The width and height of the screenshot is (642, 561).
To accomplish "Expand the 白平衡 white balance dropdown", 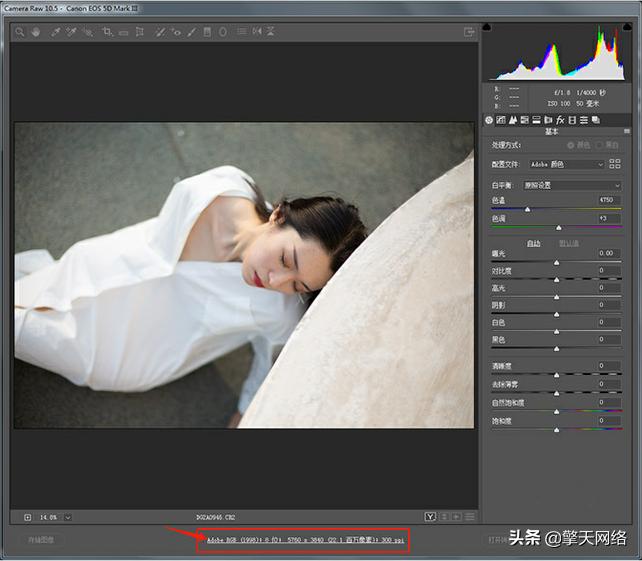I will click(571, 185).
